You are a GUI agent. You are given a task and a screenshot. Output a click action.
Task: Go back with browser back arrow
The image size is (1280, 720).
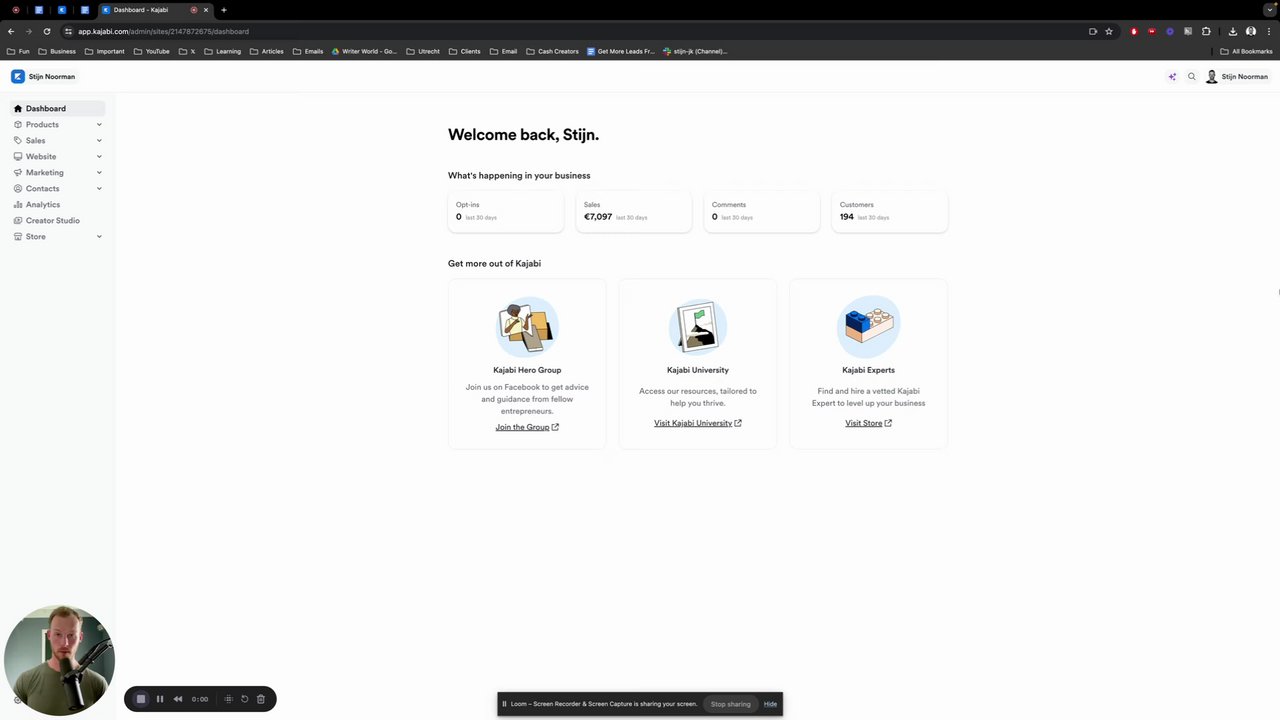11,31
